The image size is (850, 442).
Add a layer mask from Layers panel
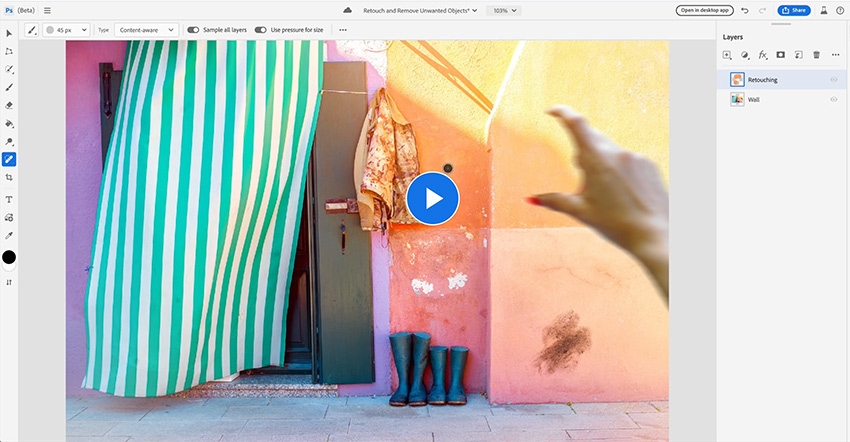tap(781, 55)
